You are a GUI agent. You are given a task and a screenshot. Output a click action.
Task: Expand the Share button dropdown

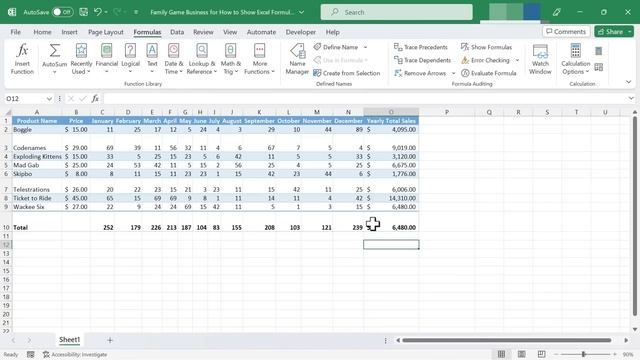point(630,31)
